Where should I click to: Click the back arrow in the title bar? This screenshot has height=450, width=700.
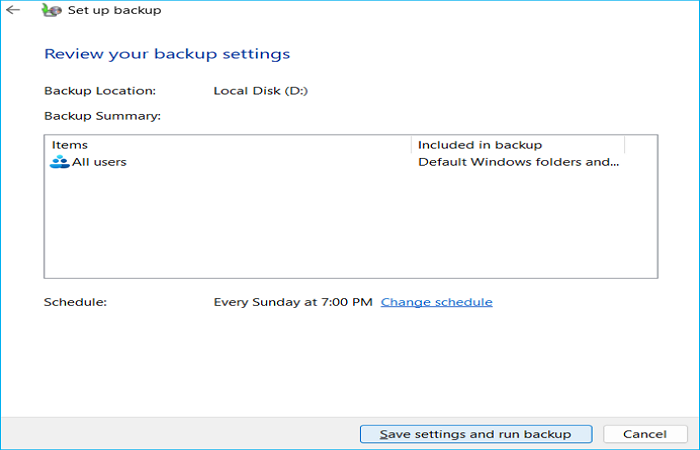(13, 11)
